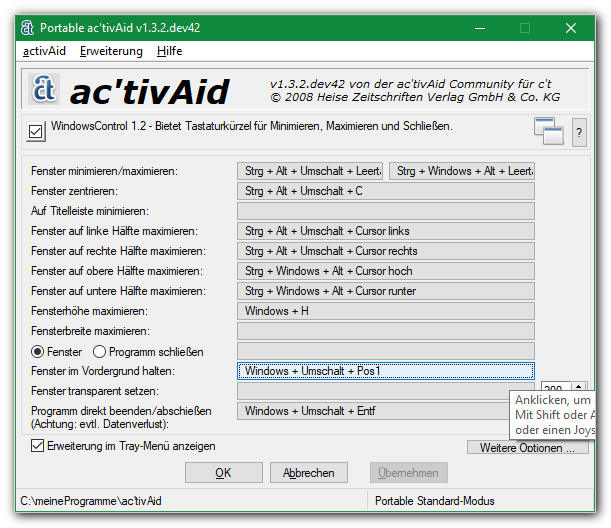The height and width of the screenshot is (528, 611).
Task: Click hotkey field for untere Hälfte maximieren
Action: pos(386,291)
